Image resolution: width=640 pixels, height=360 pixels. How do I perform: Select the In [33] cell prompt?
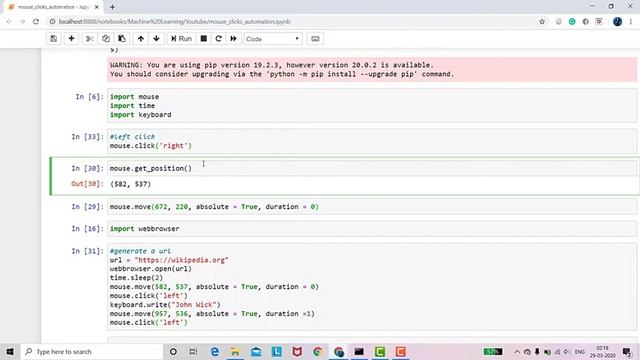[87, 137]
